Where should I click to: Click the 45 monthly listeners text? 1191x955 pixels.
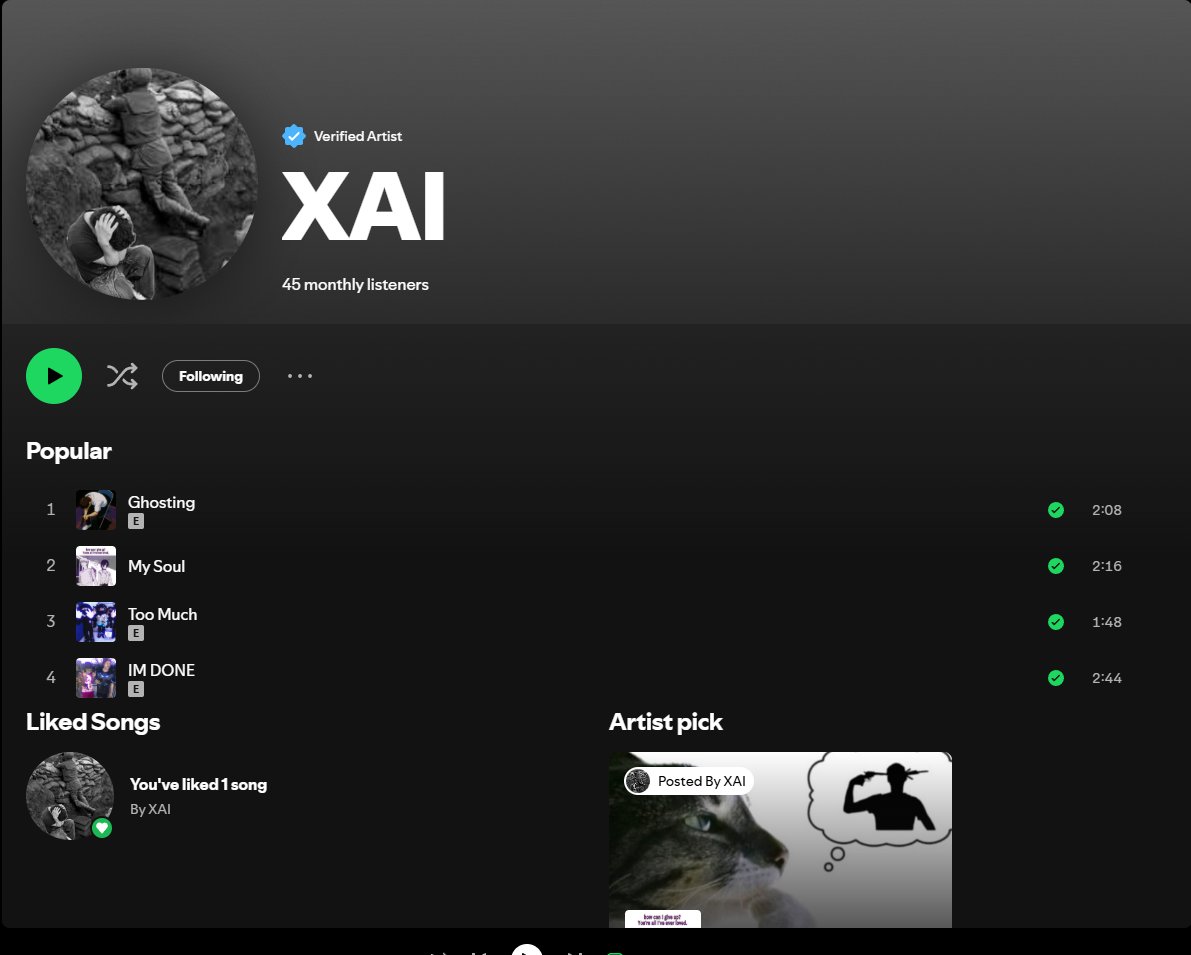(355, 284)
